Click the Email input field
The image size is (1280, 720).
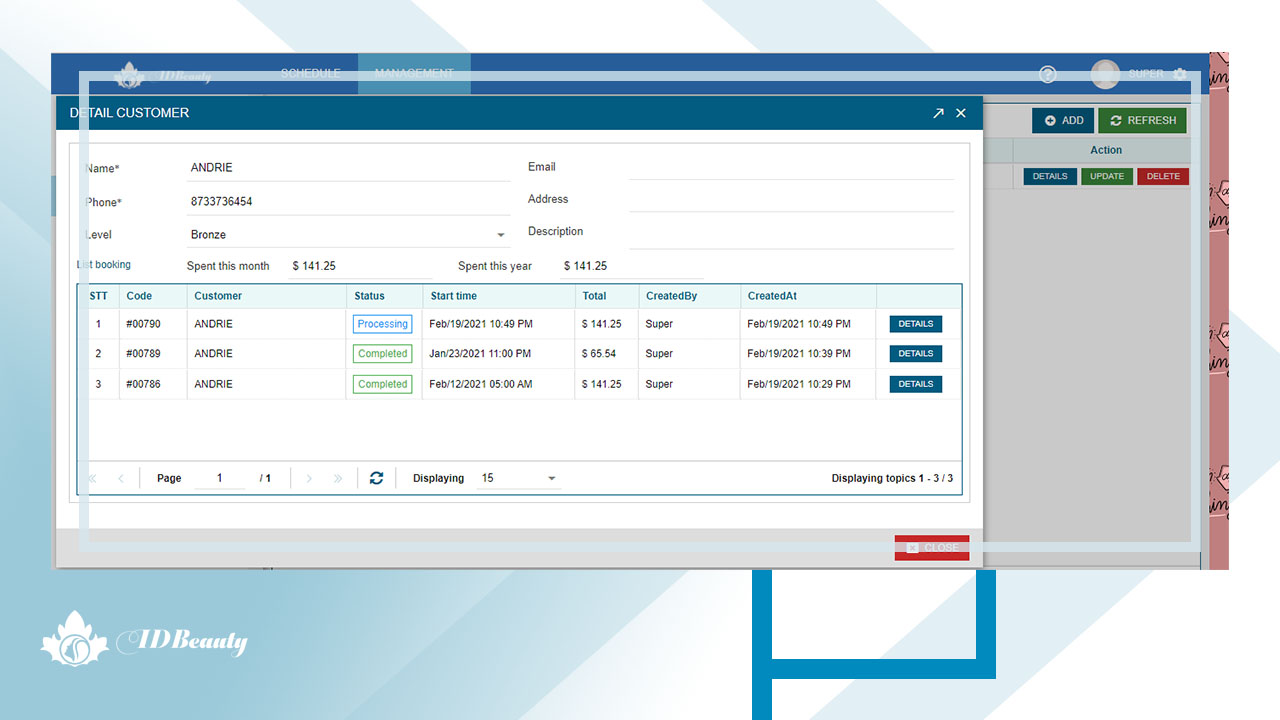coord(790,167)
